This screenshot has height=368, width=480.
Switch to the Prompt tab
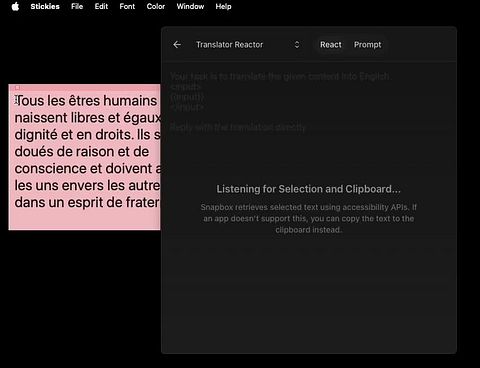pos(367,45)
